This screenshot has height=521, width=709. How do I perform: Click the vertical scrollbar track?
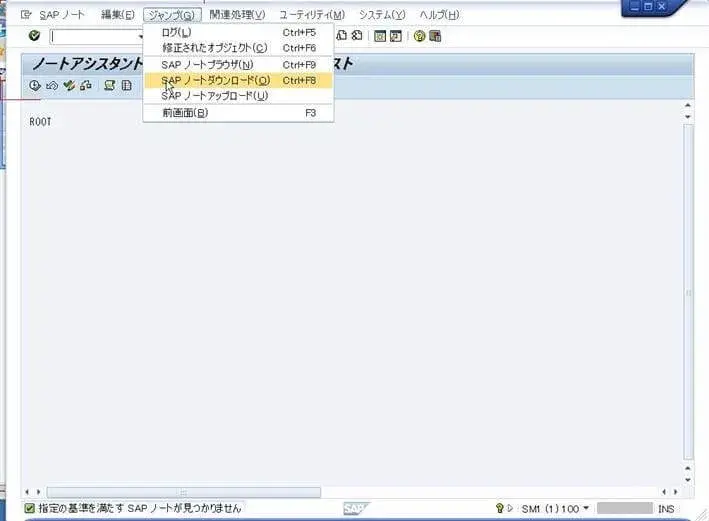click(x=688, y=292)
